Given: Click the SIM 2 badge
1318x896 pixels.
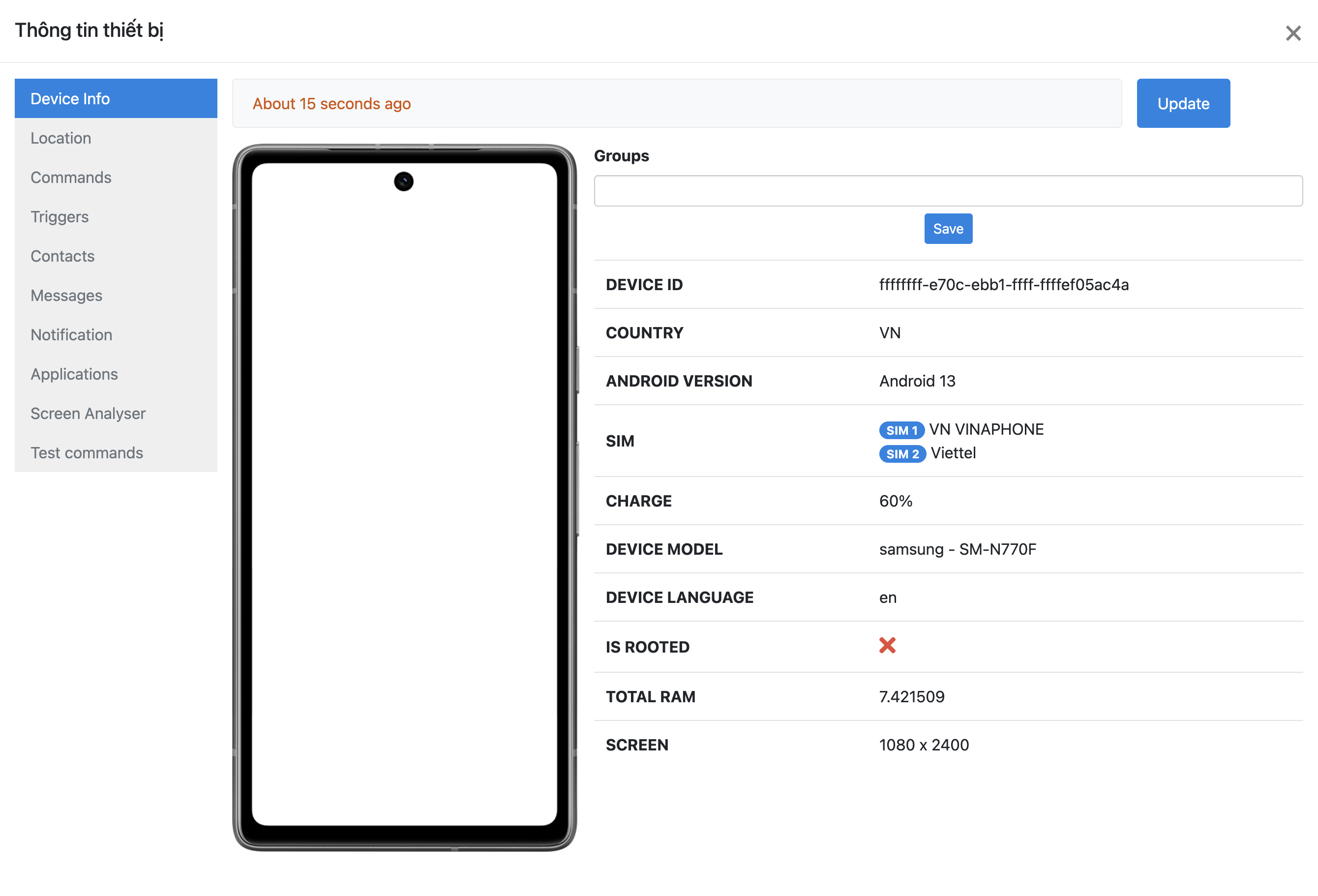Looking at the screenshot, I should [x=902, y=454].
